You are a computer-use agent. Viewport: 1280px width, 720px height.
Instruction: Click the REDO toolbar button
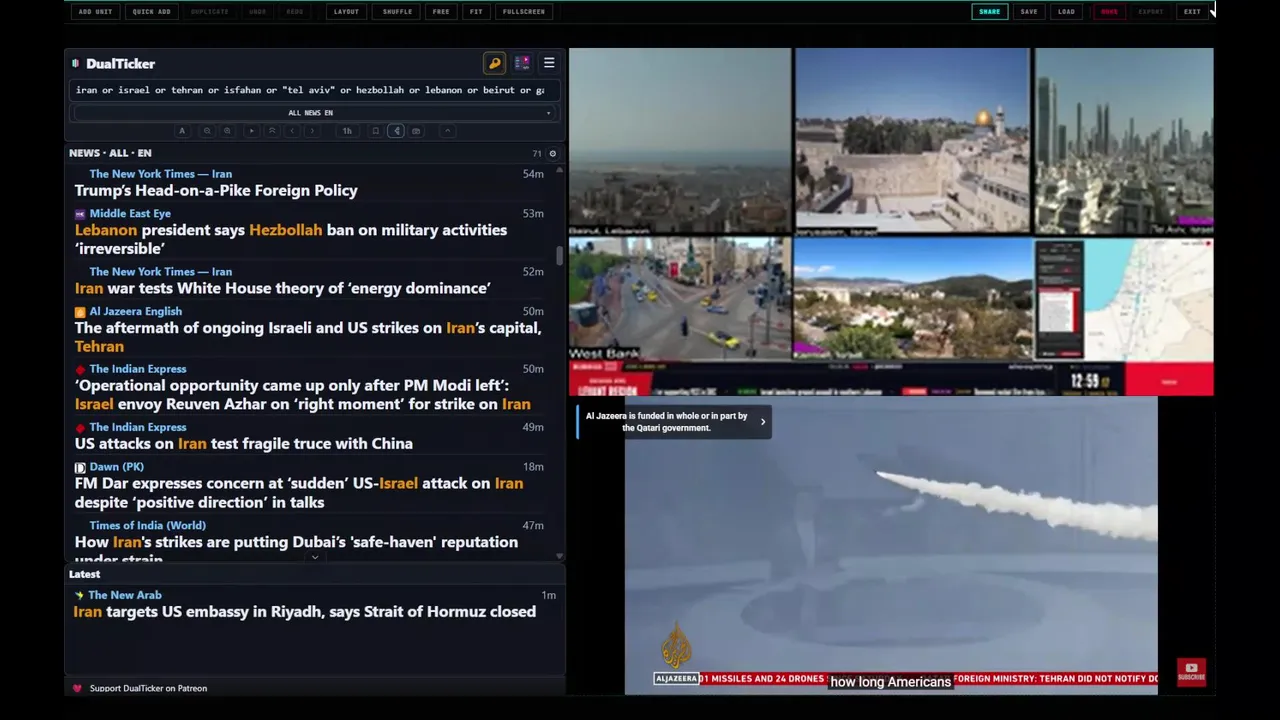tap(295, 12)
